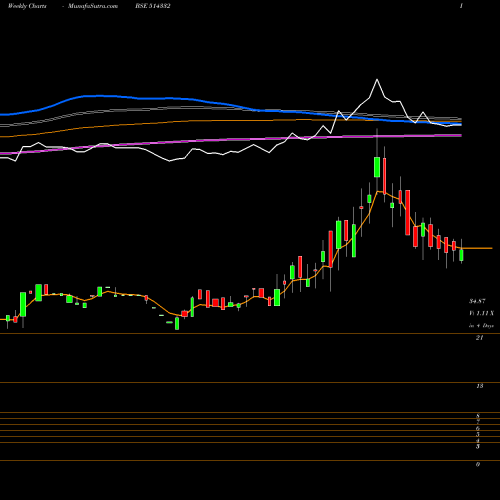Click the "34.87" price value

(477, 301)
